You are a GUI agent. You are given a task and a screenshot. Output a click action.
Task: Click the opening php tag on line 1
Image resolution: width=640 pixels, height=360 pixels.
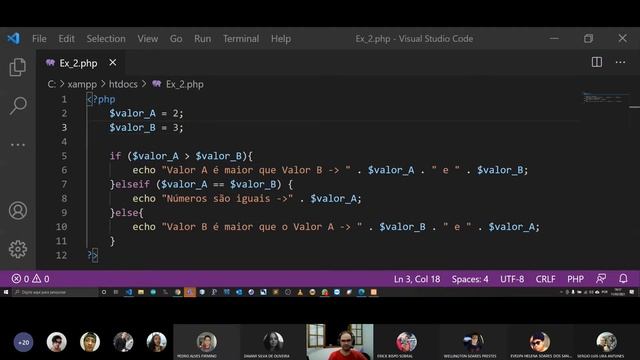[101, 99]
